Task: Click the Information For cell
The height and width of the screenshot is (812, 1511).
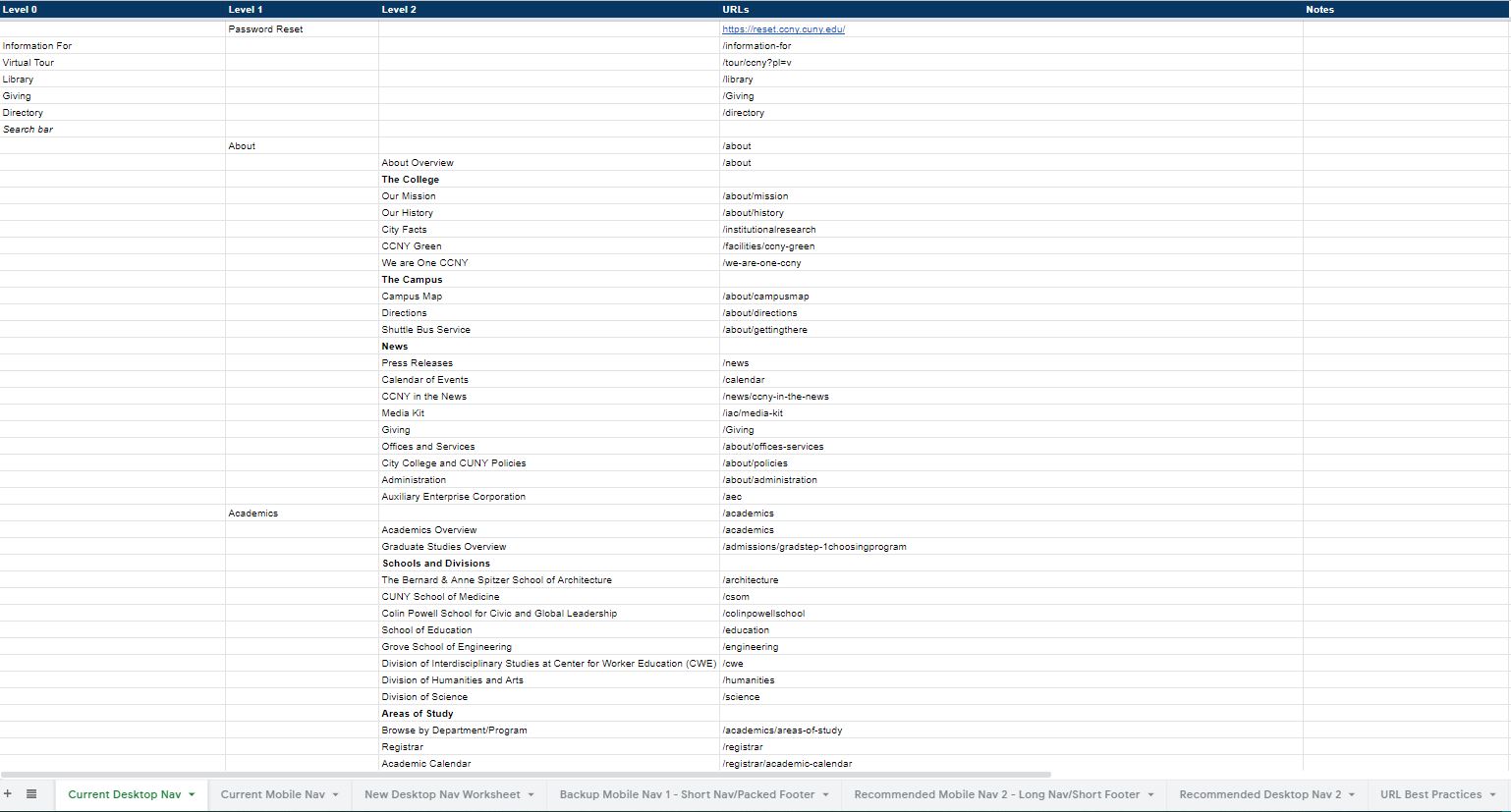Action: pos(113,46)
